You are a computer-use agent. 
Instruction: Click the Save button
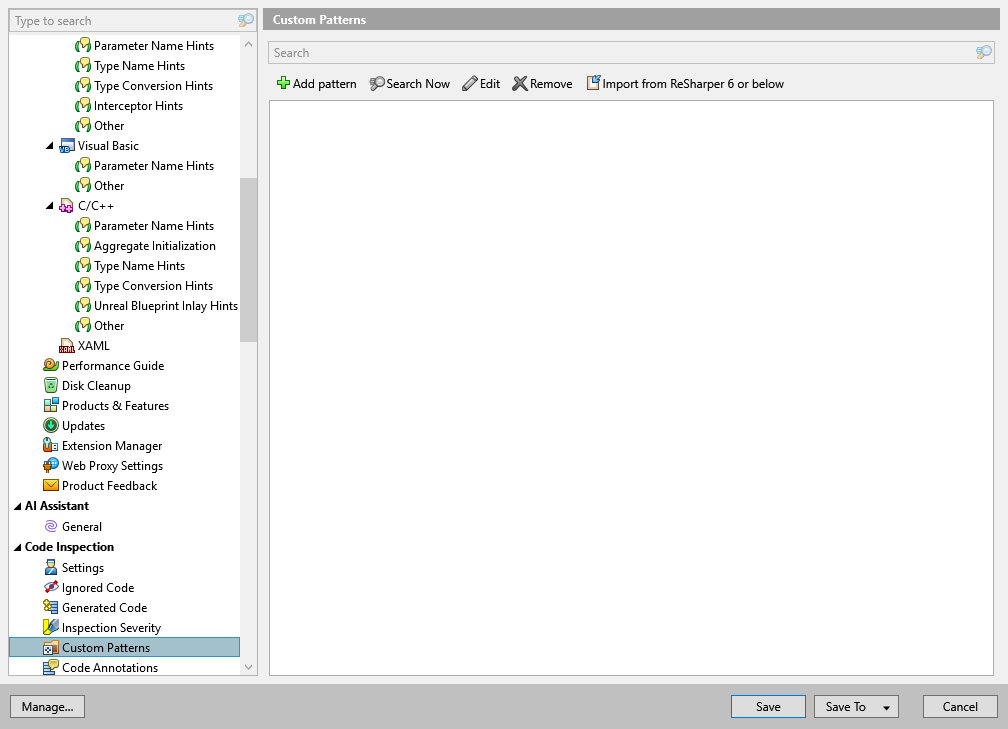[x=767, y=706]
